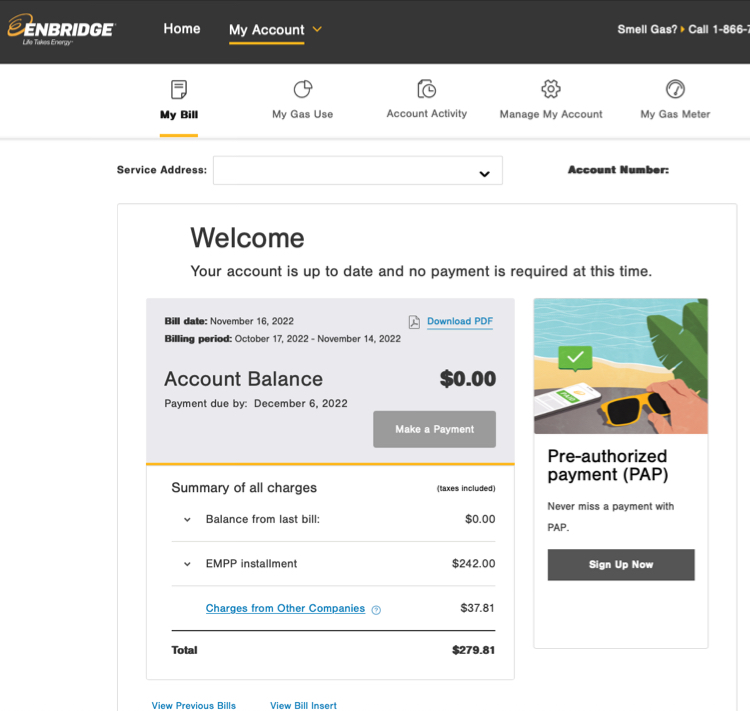750x711 pixels.
Task: Click the Payment due by December 6, 2022 text
Action: pyautogui.click(x=256, y=403)
